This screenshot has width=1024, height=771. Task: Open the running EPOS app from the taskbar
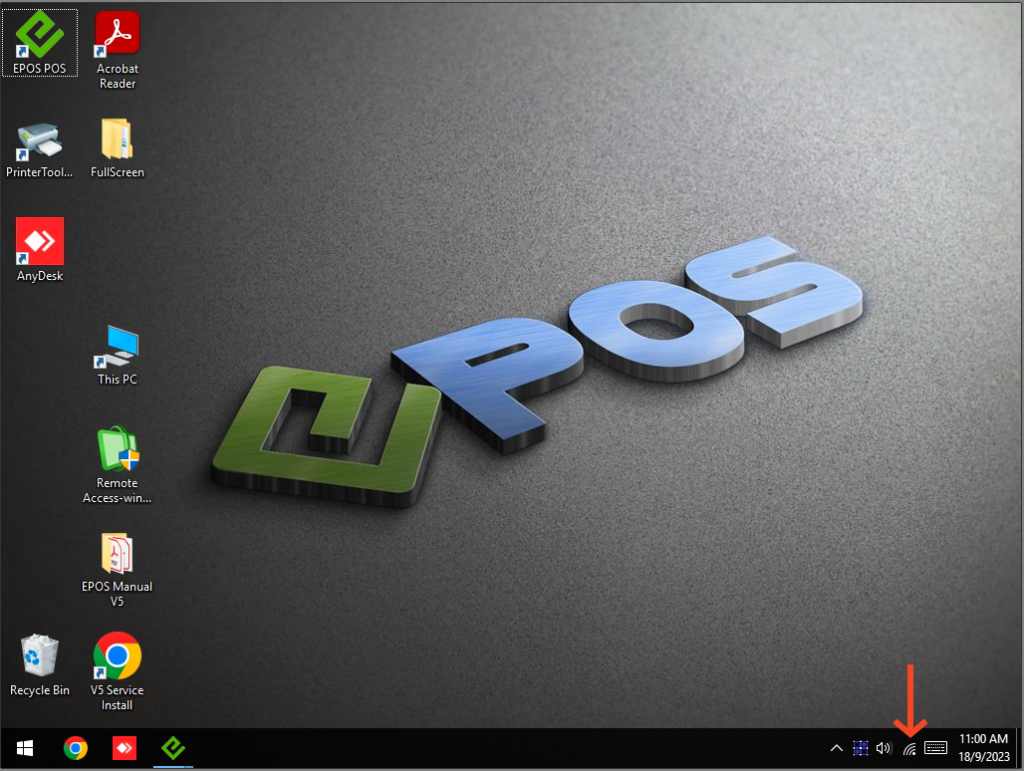point(173,747)
